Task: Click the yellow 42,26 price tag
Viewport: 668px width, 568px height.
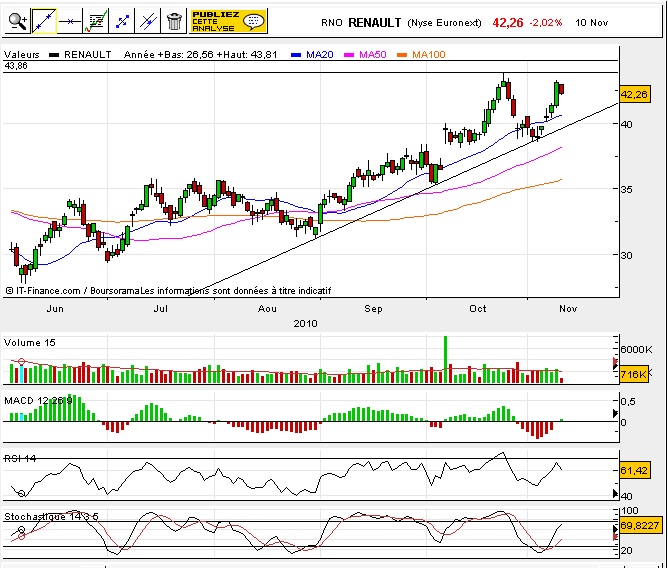Action: [x=634, y=94]
